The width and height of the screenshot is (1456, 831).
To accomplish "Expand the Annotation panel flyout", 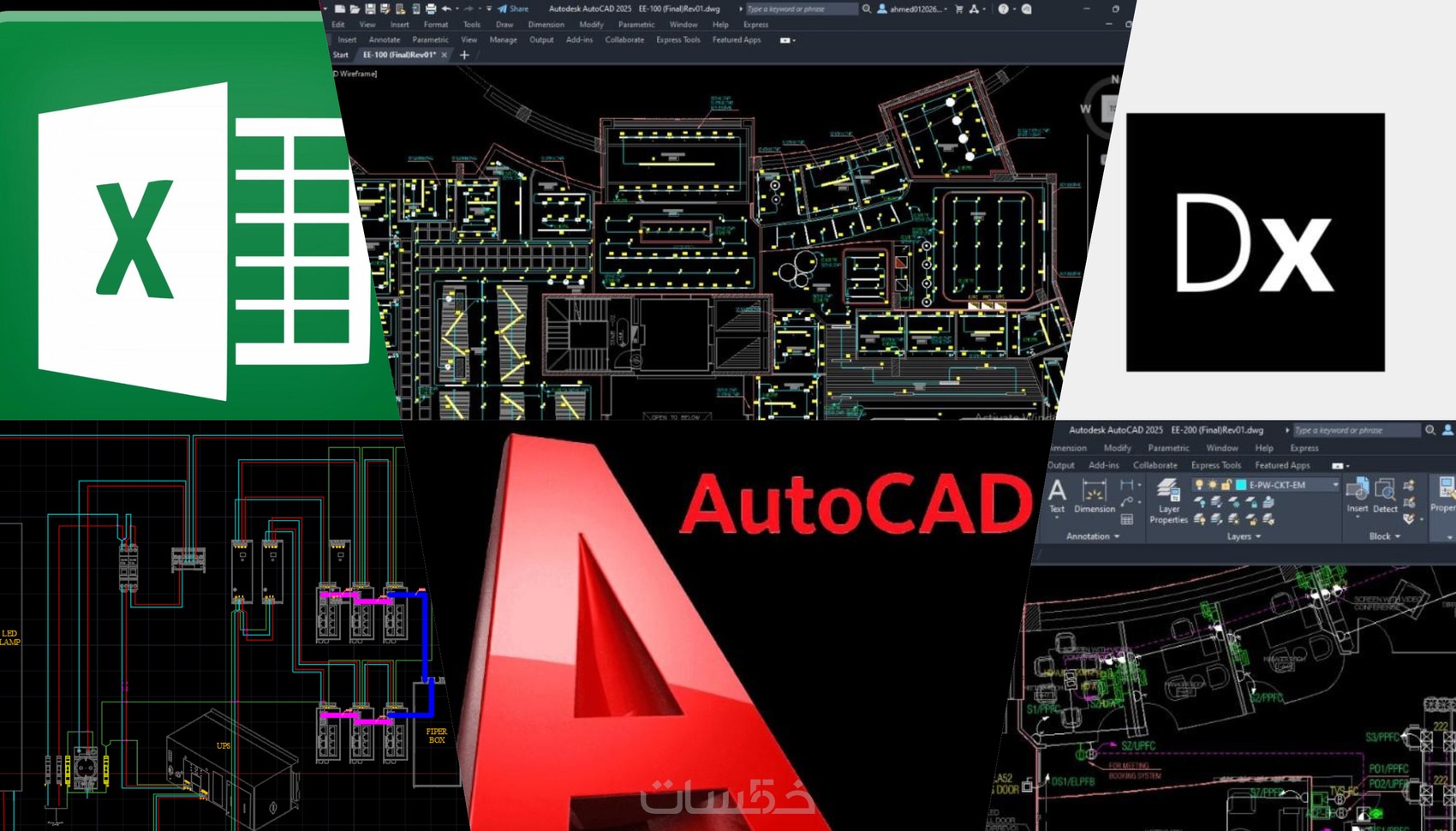I will 1093,536.
